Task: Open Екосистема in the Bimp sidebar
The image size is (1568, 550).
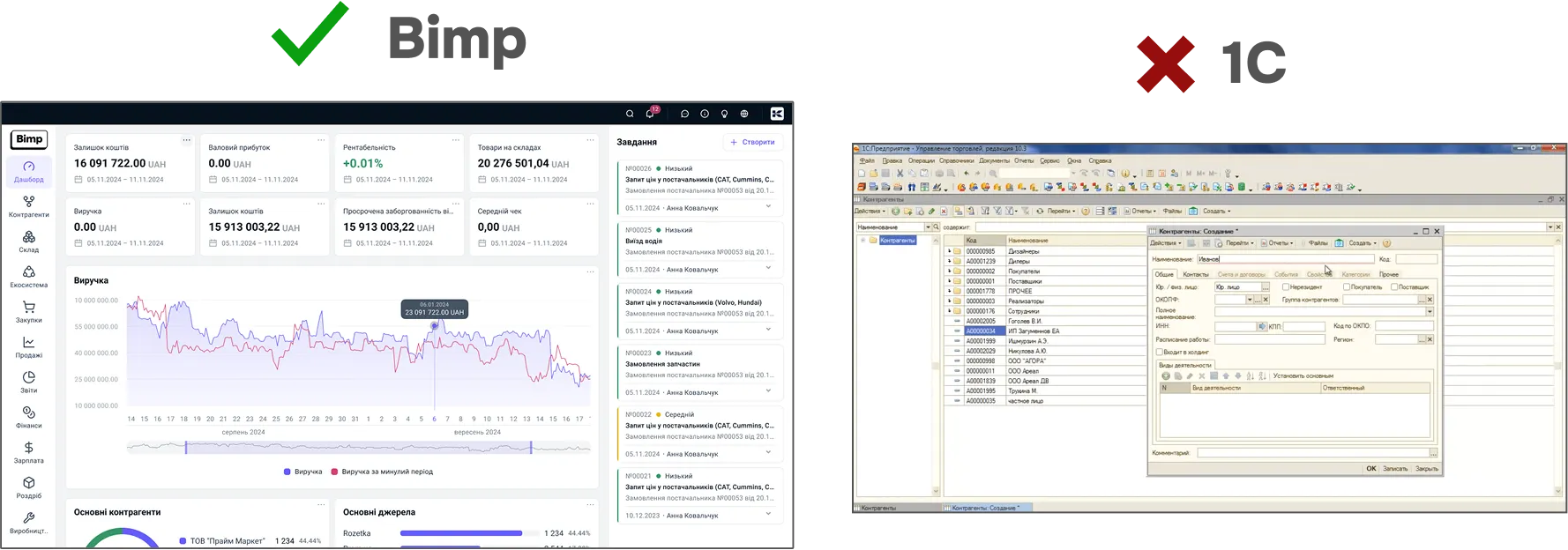Action: pyautogui.click(x=29, y=277)
